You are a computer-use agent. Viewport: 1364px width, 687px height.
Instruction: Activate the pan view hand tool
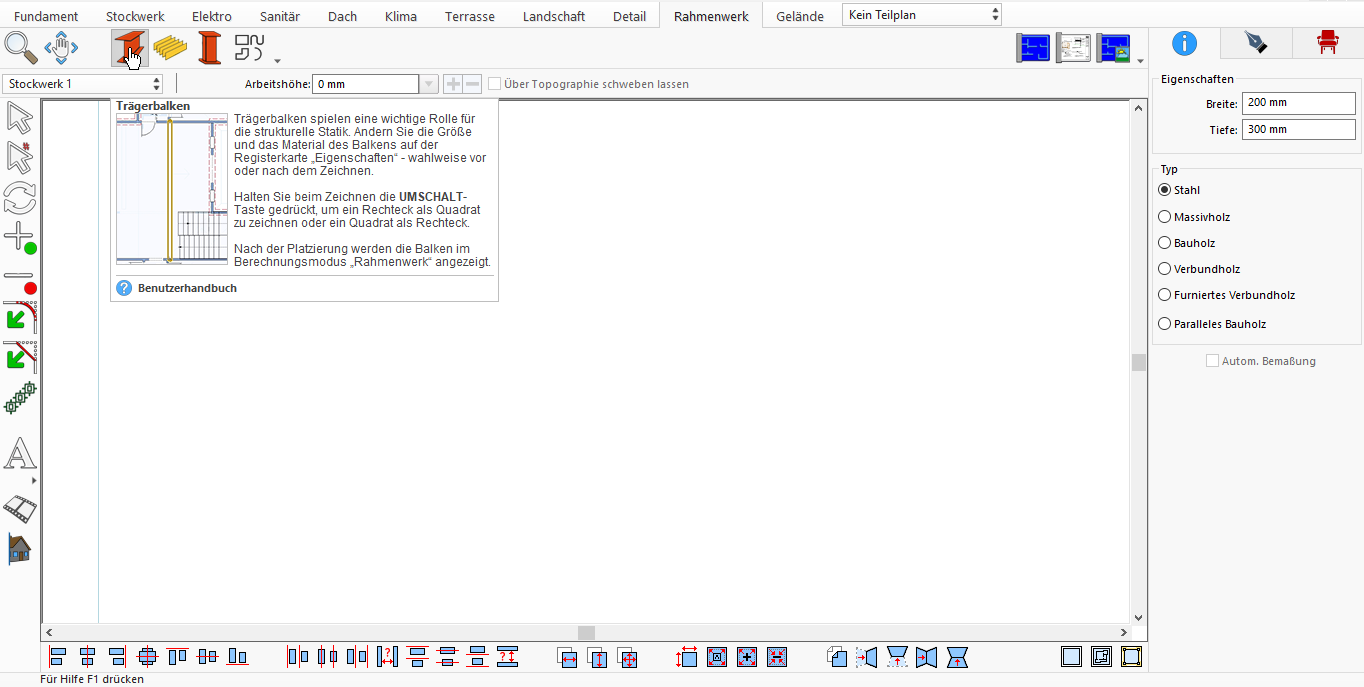coord(61,47)
